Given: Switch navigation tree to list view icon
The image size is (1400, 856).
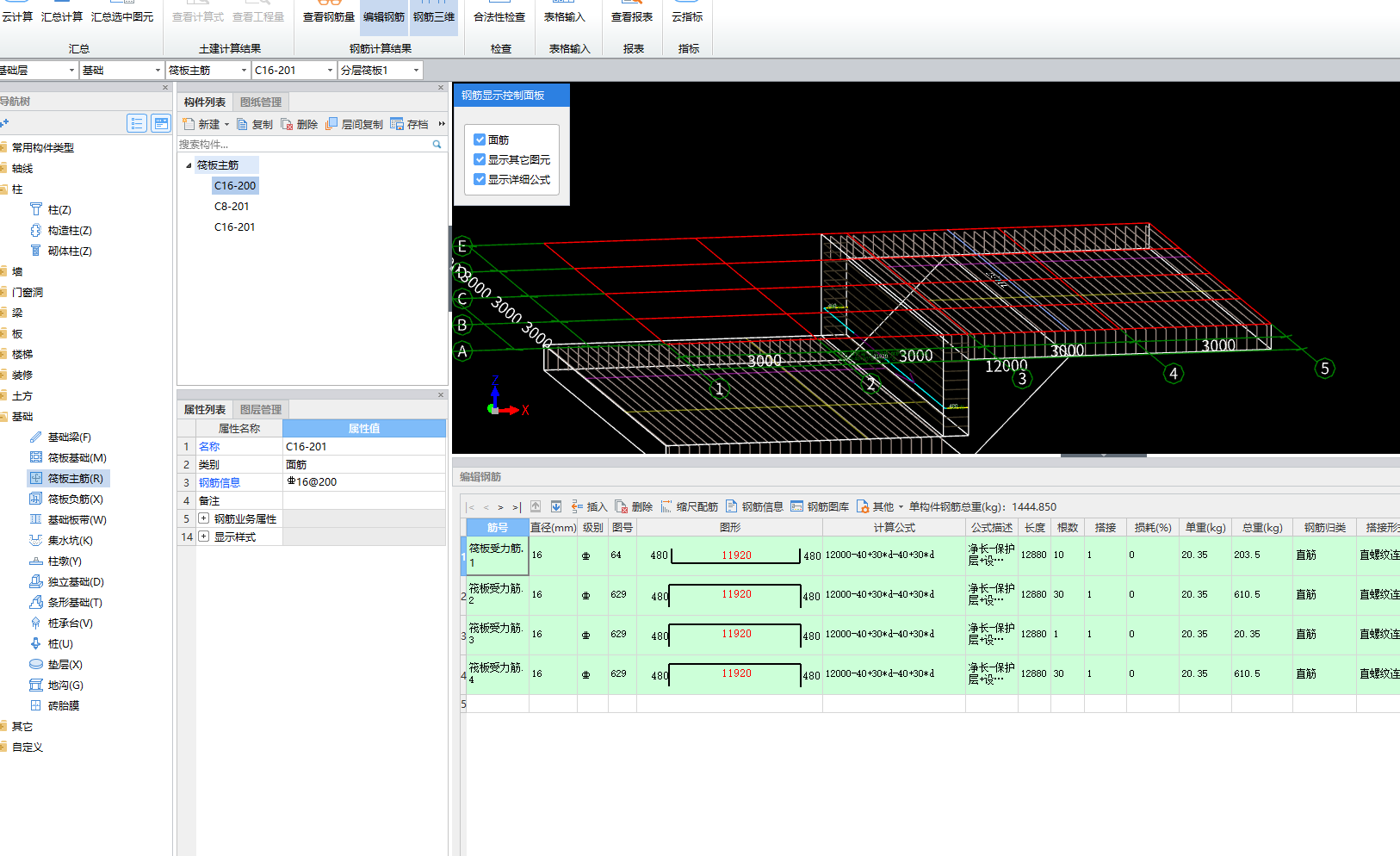Looking at the screenshot, I should click(x=137, y=123).
